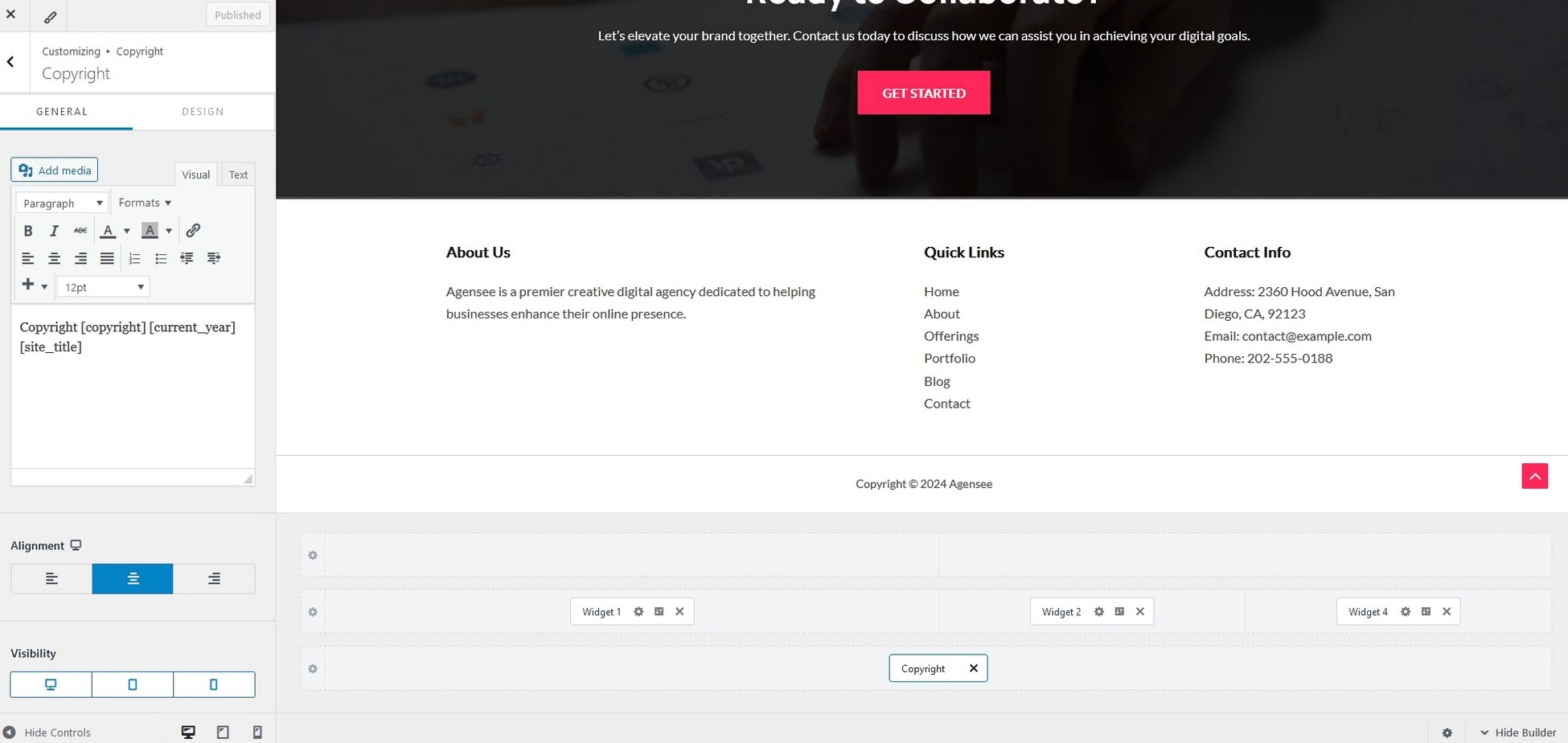
Task: Toggle tablet visibility
Action: click(x=133, y=684)
